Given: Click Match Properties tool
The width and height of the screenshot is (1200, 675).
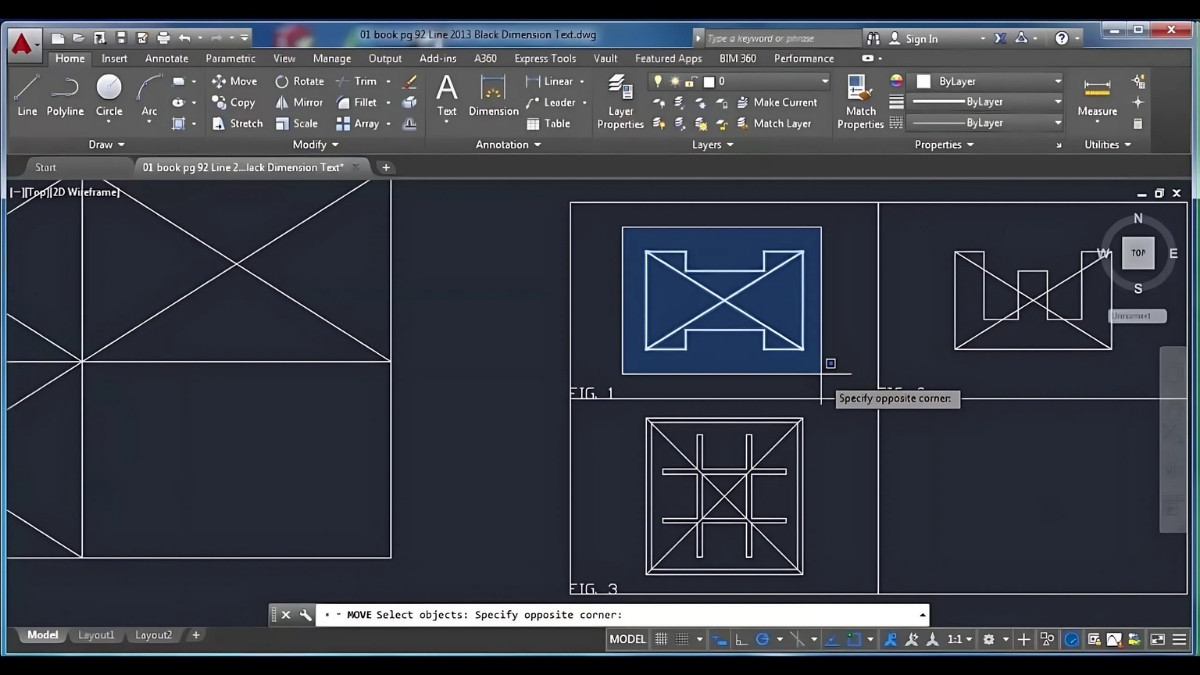Looking at the screenshot, I should click(860, 101).
